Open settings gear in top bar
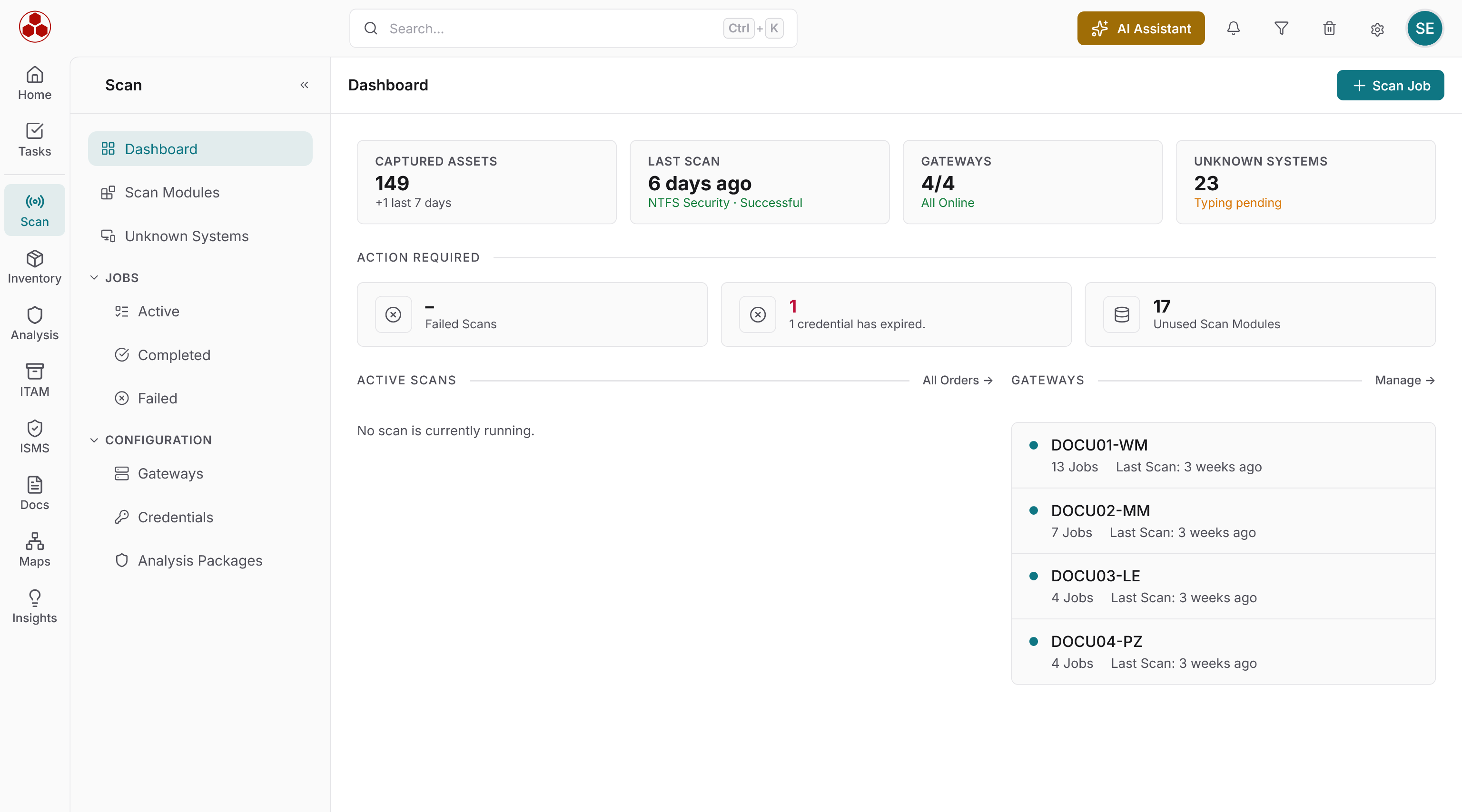This screenshot has width=1462, height=812. pyautogui.click(x=1377, y=29)
